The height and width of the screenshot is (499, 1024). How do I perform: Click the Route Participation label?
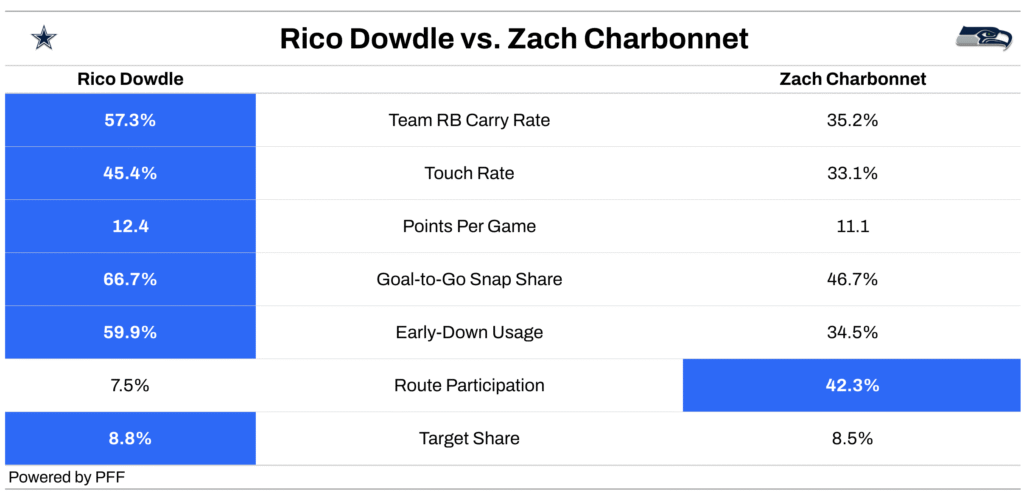point(469,385)
